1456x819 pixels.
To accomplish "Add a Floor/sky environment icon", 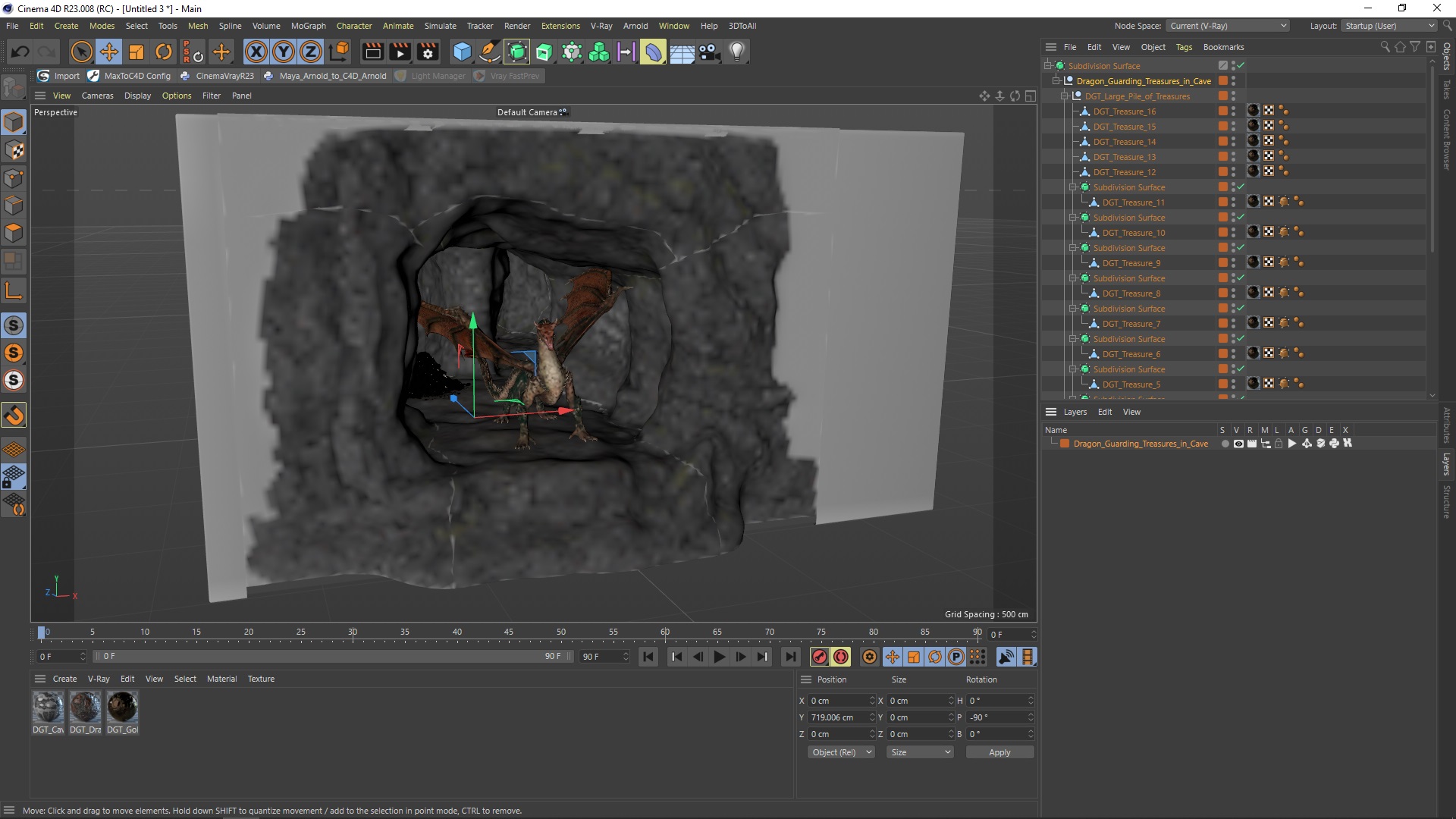I will 682,52.
